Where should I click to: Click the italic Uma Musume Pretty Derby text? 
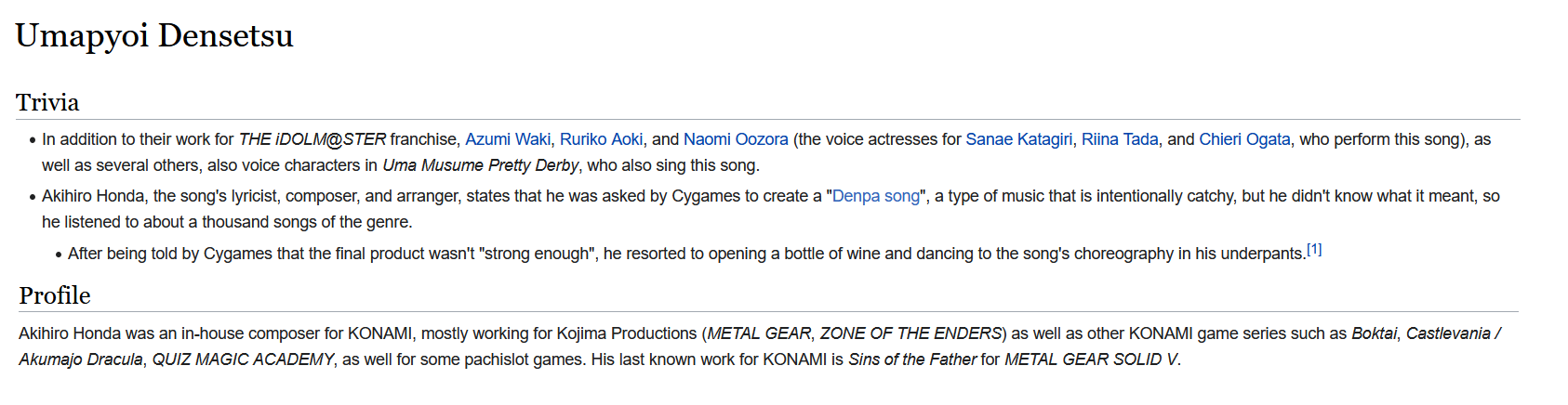480,165
